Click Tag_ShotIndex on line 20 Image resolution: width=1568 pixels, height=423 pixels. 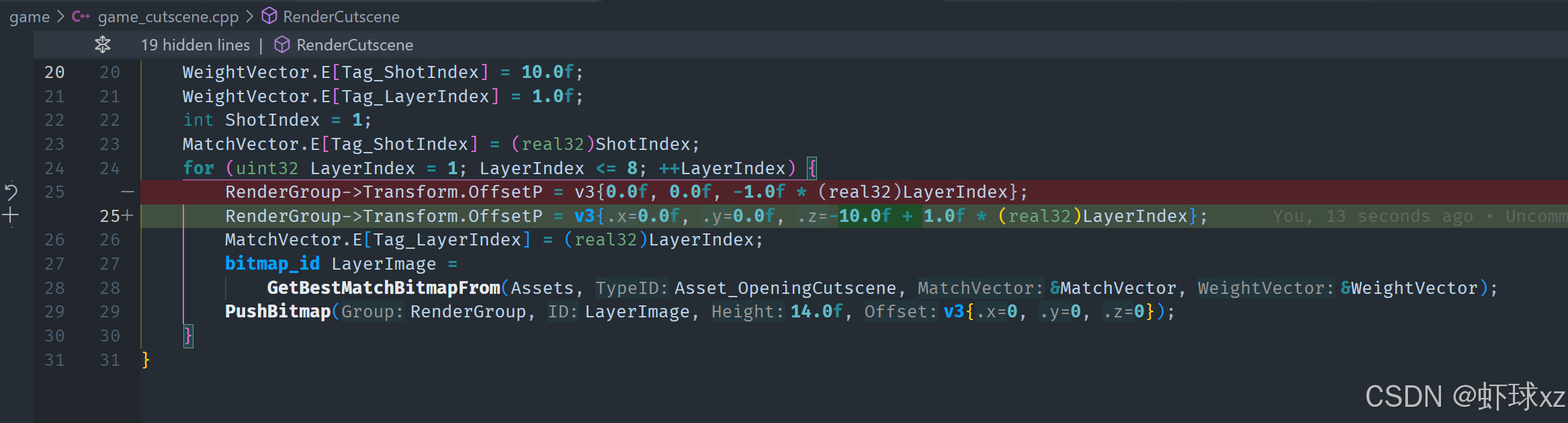coord(410,72)
